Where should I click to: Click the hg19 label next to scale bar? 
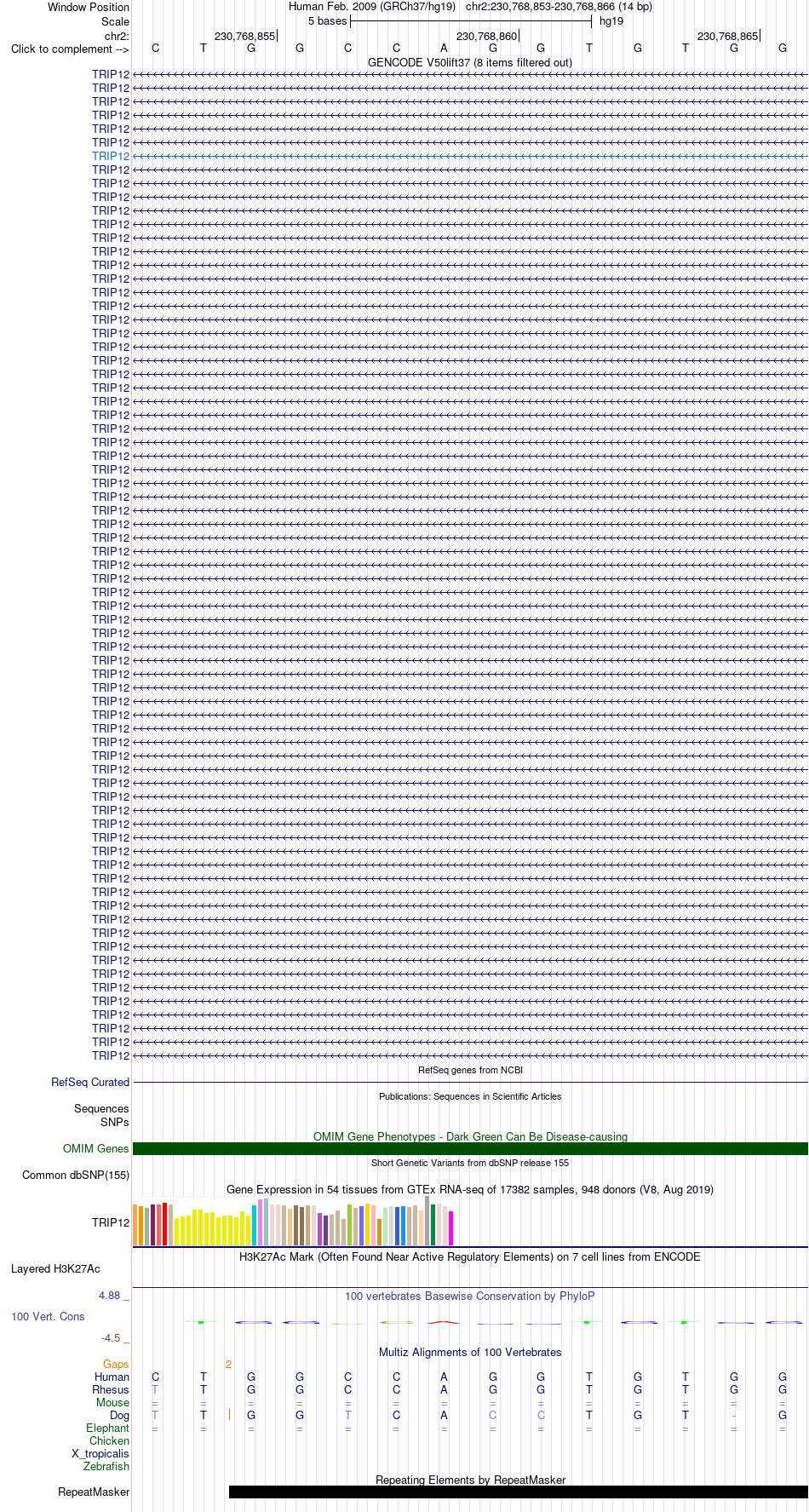(x=611, y=21)
